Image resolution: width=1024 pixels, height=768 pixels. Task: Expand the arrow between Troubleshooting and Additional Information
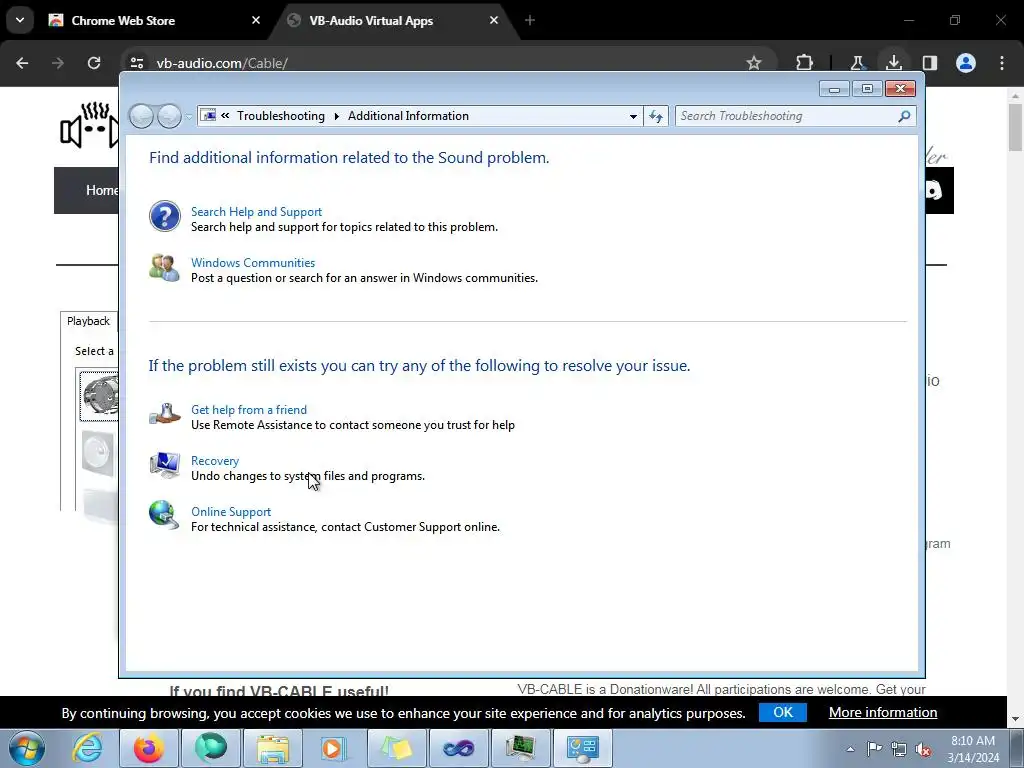[x=336, y=116]
